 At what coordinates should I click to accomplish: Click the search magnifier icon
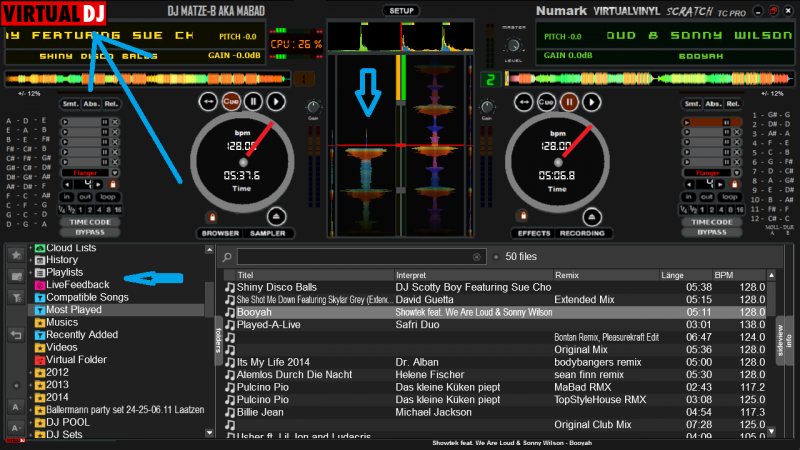(227, 257)
